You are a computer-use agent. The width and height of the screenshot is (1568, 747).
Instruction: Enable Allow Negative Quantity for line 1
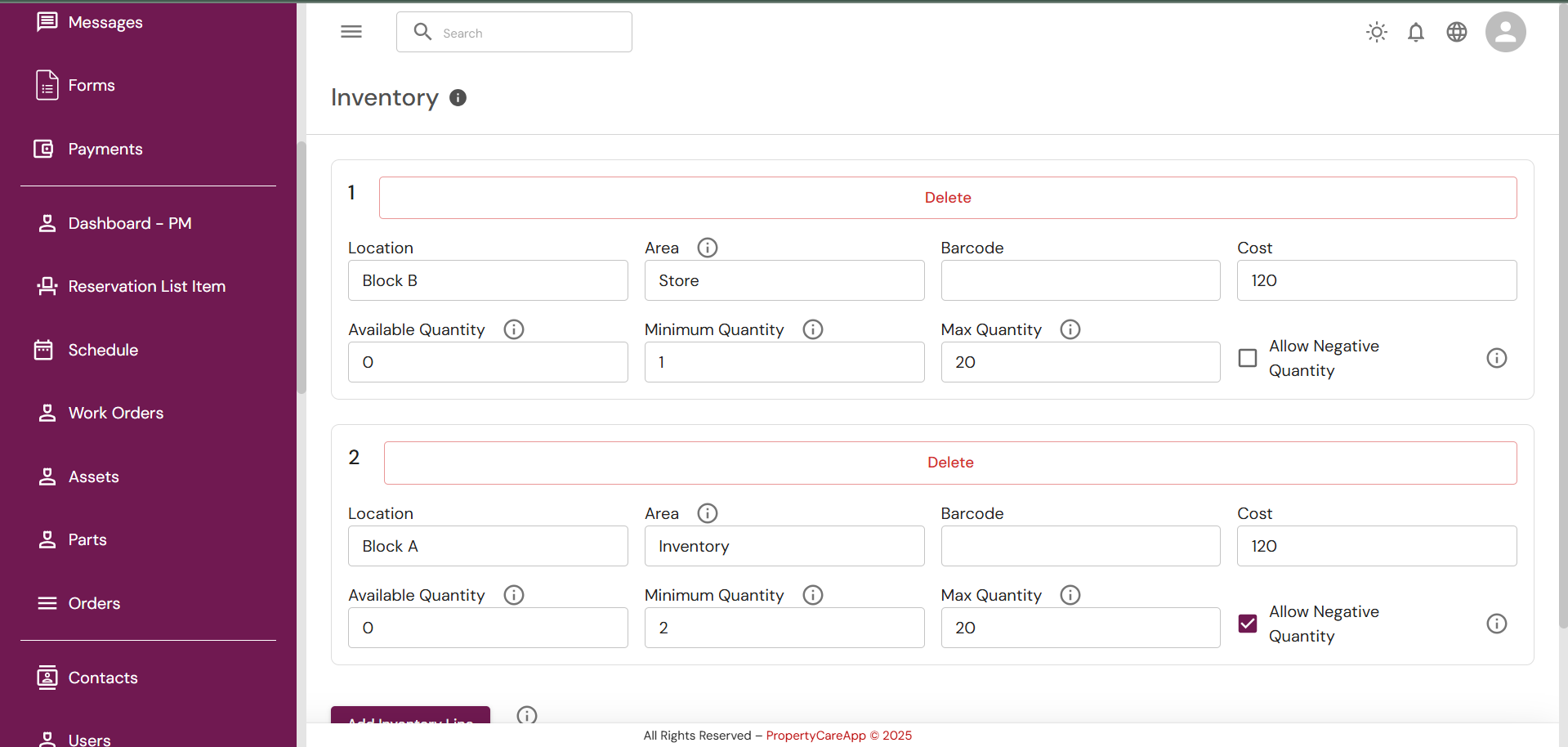(x=1248, y=358)
